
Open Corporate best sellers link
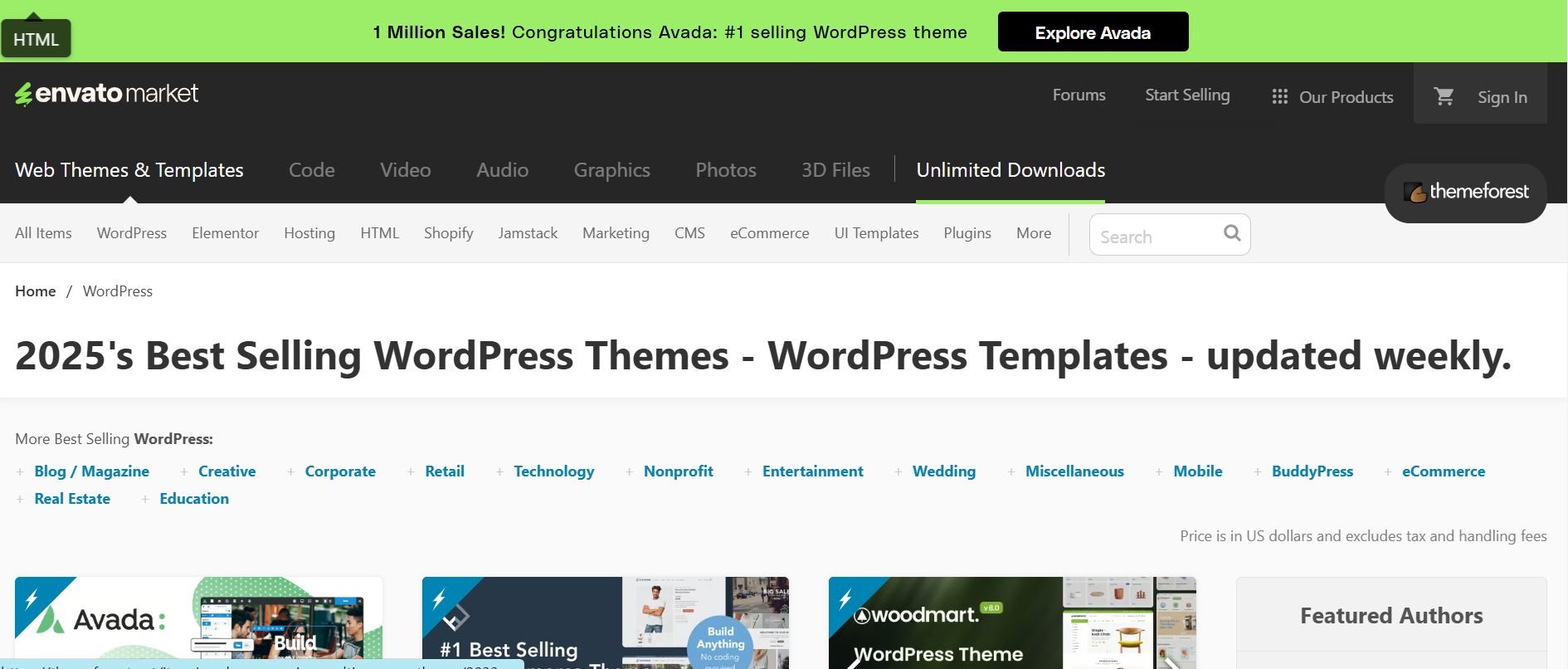point(340,471)
